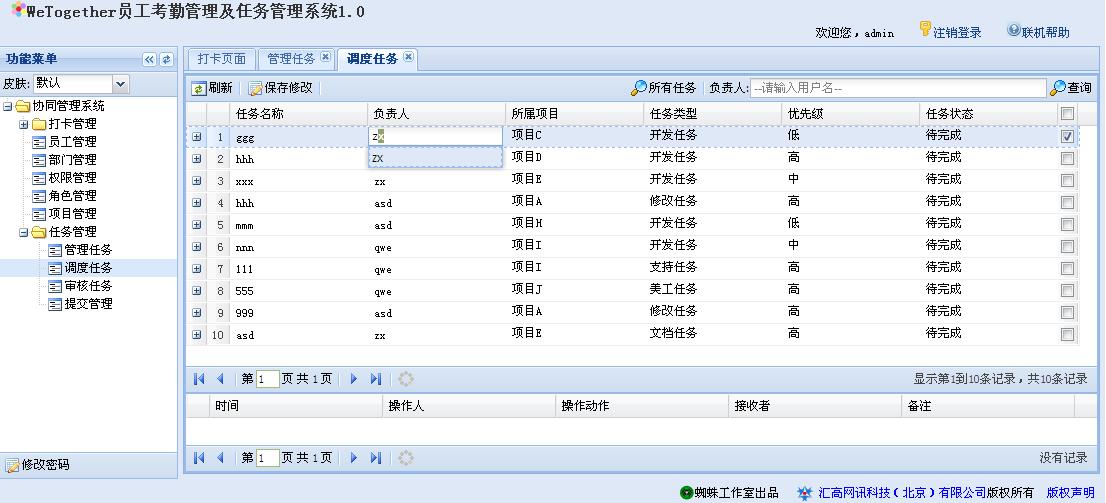Go to first page in log grid pager
Image resolution: width=1106 pixels, height=503 pixels.
(200, 458)
